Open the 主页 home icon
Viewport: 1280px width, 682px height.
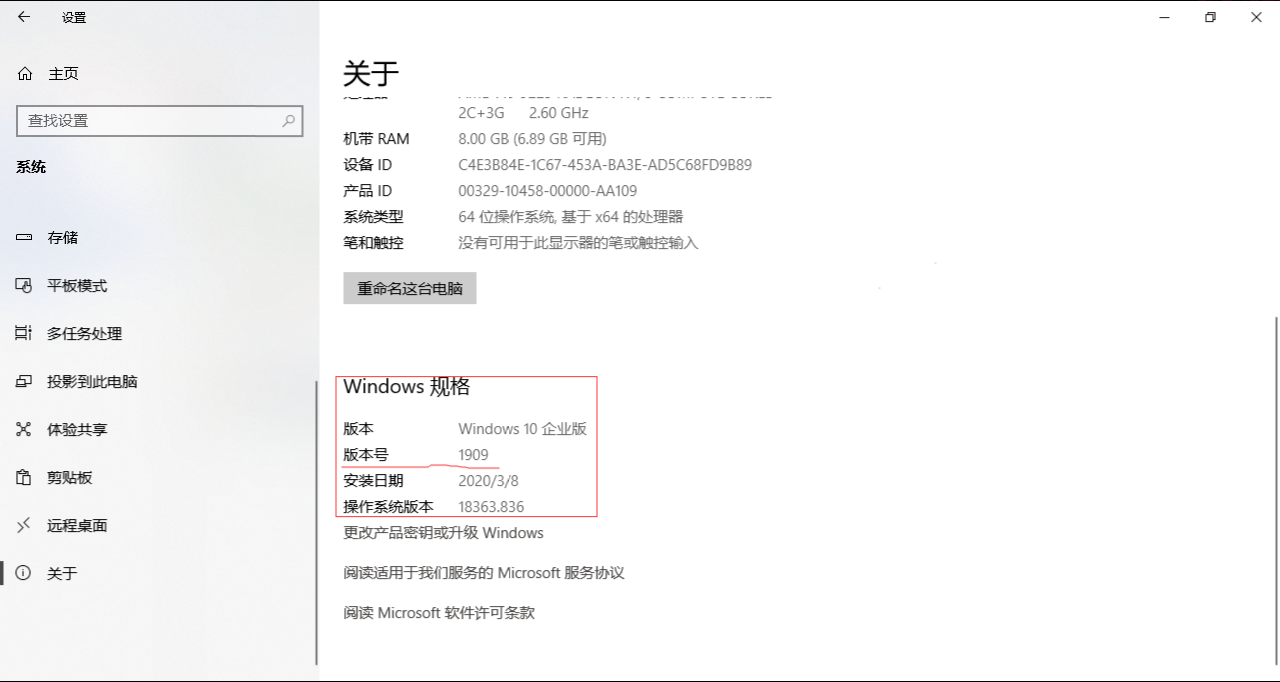[x=25, y=74]
